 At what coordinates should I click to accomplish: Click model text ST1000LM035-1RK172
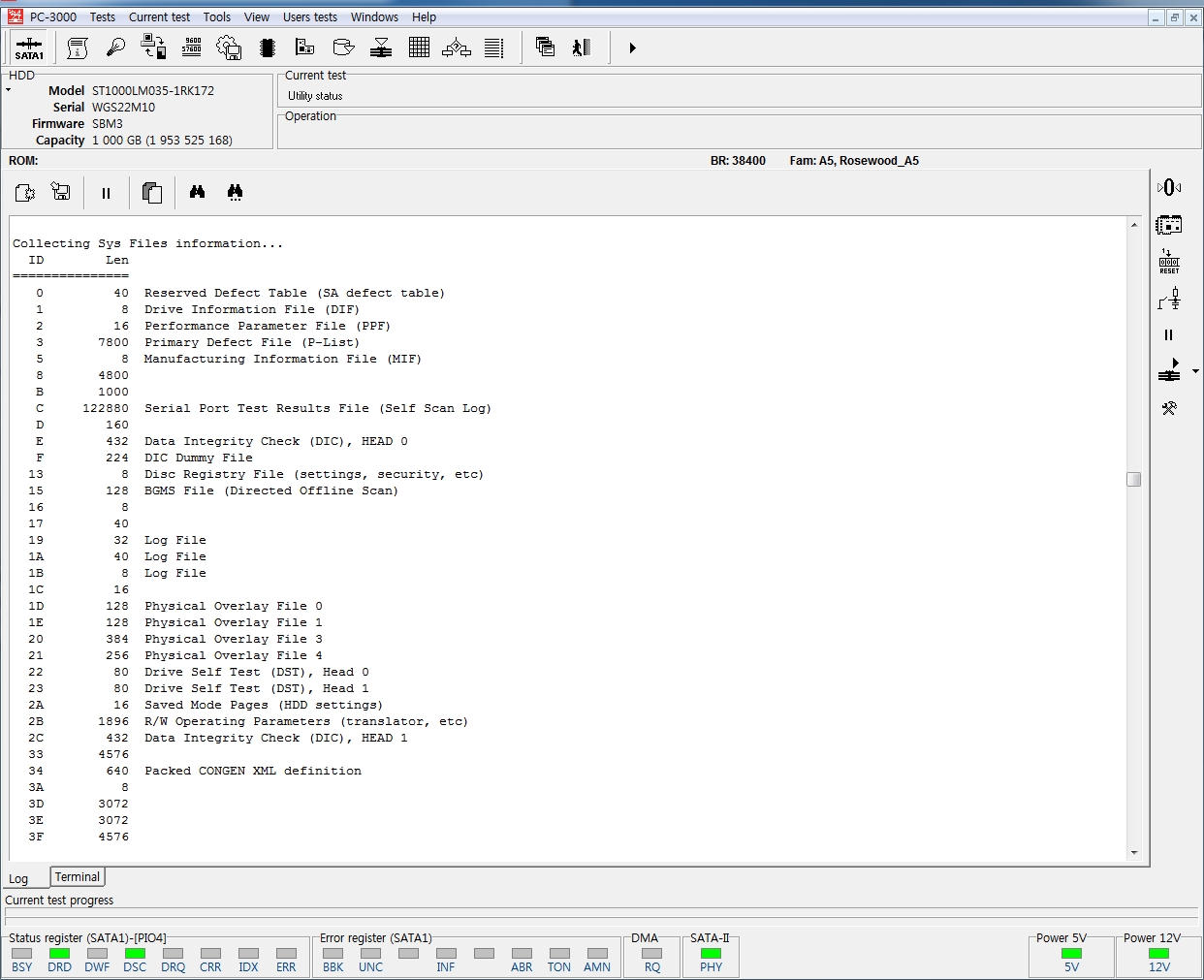153,90
